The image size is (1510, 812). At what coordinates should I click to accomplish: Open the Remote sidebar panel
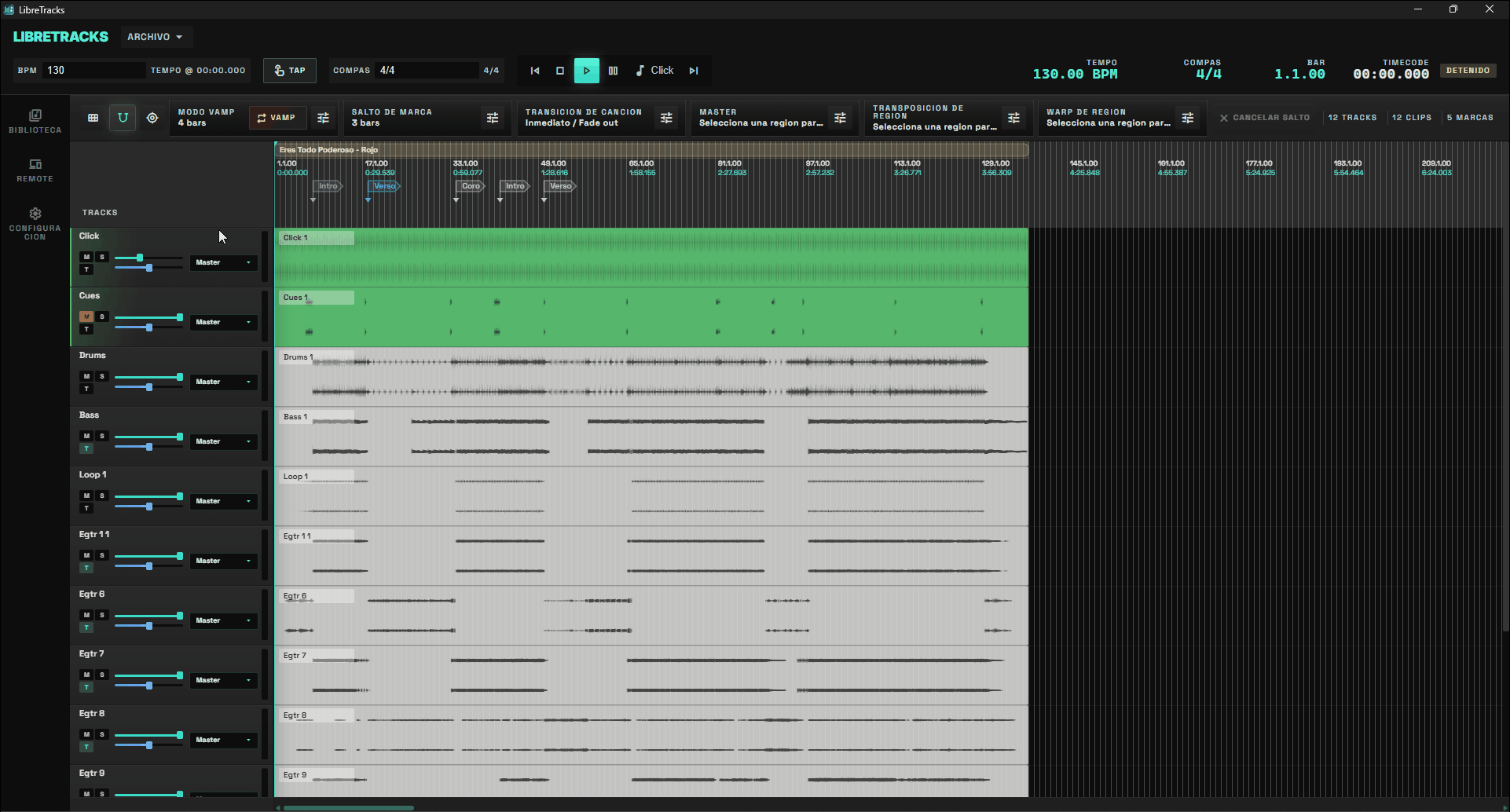35,170
